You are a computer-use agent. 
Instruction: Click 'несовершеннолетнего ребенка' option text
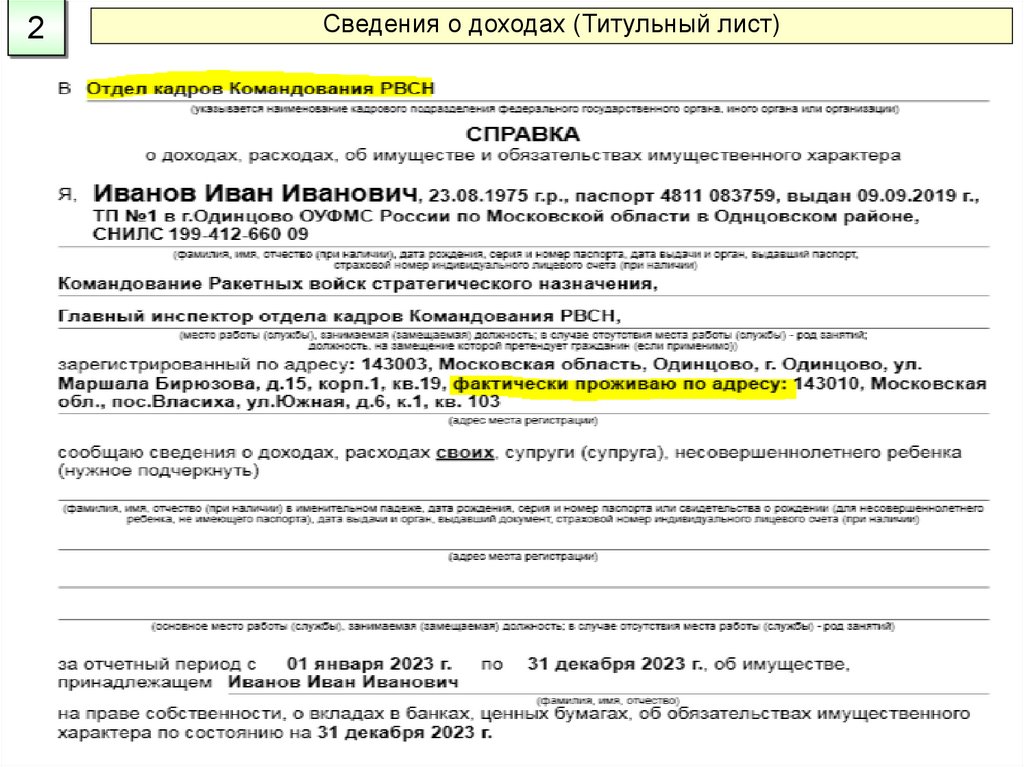818,452
